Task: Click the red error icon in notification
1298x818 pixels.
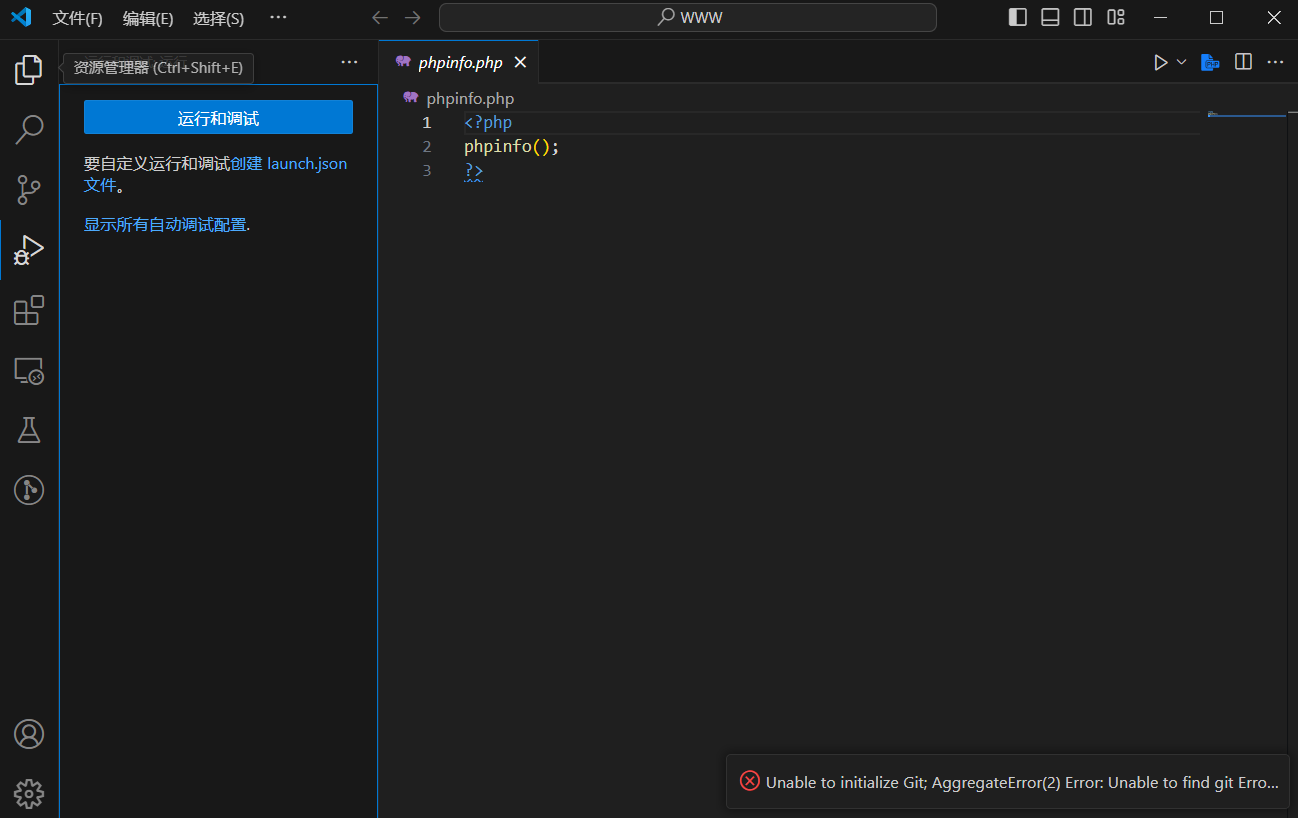Action: pos(749,781)
